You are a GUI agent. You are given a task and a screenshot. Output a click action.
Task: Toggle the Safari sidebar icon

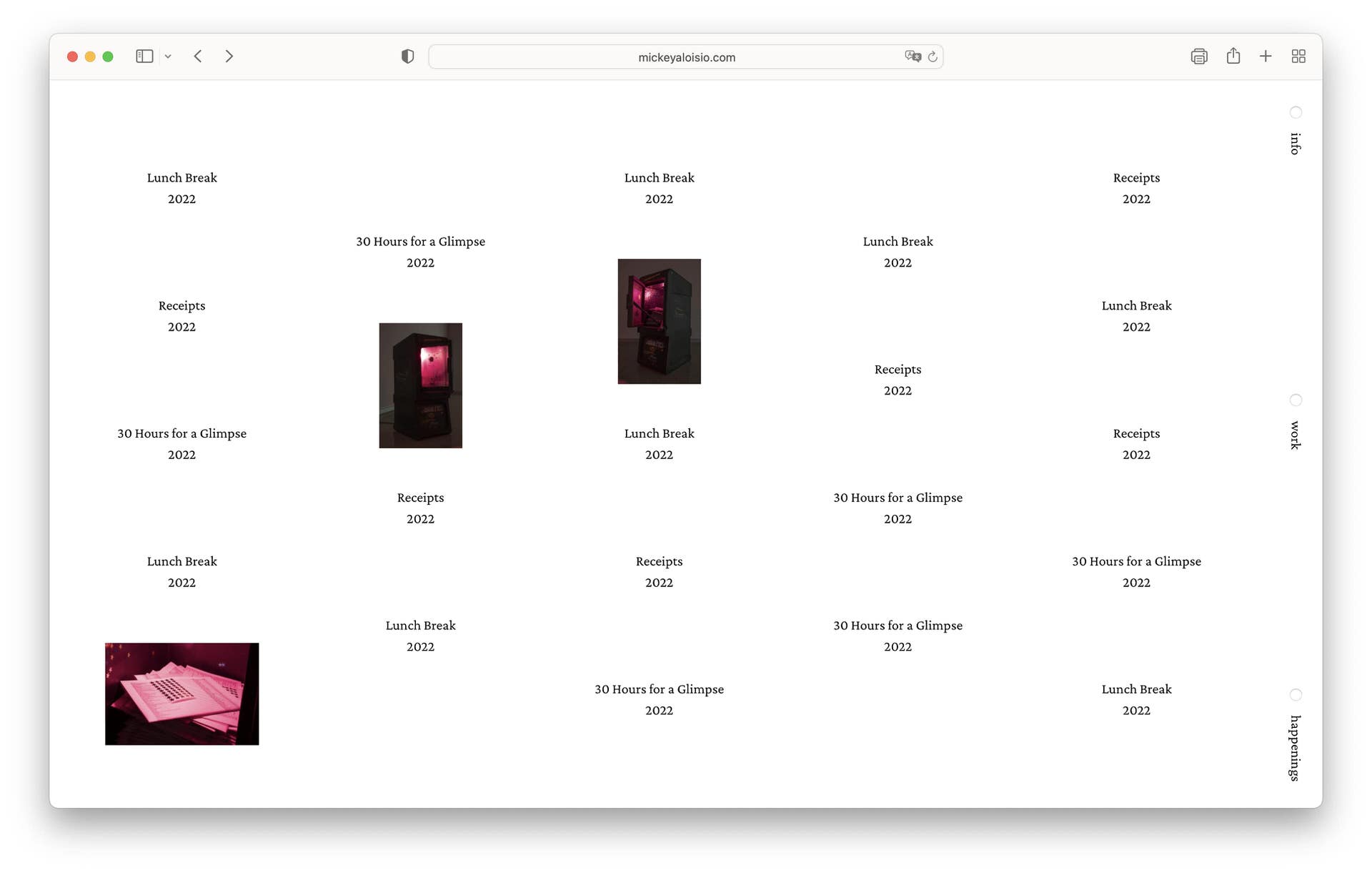click(144, 56)
